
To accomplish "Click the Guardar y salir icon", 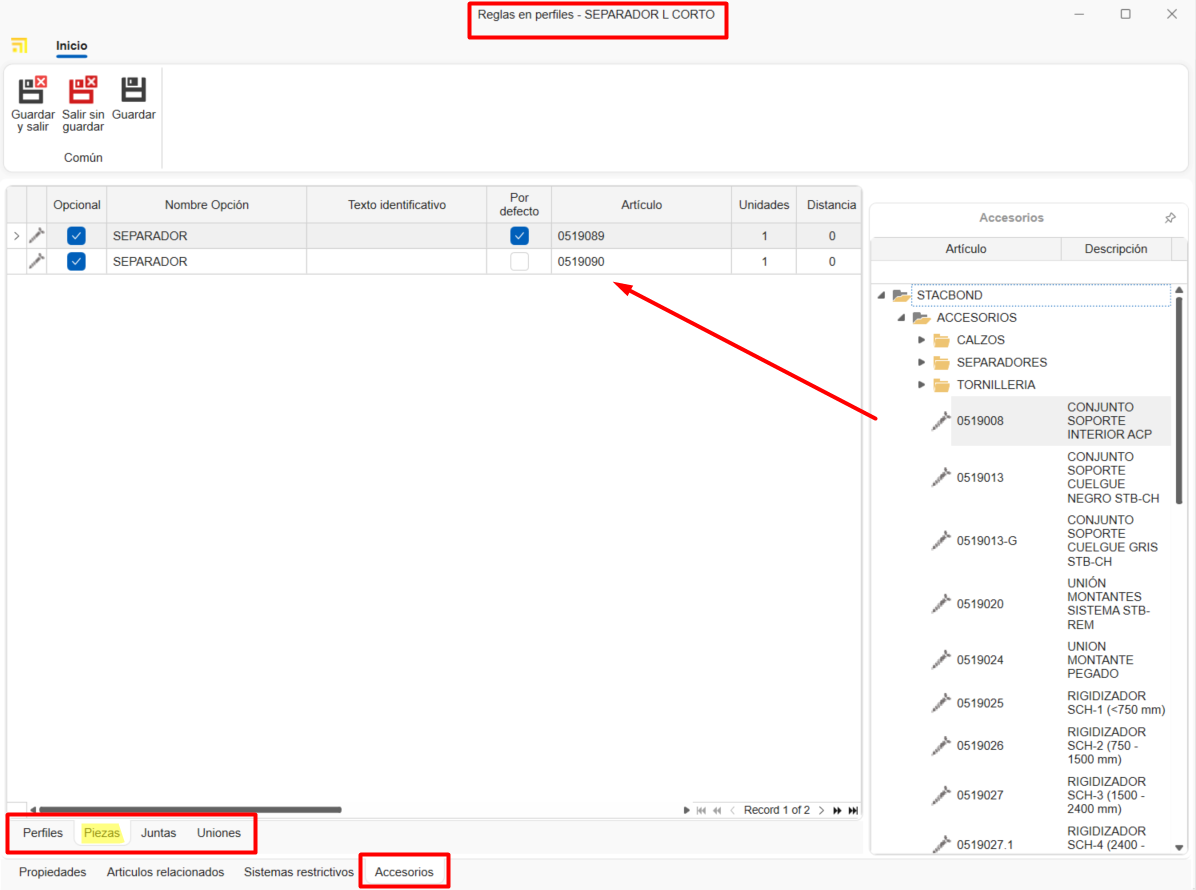I will click(x=33, y=91).
